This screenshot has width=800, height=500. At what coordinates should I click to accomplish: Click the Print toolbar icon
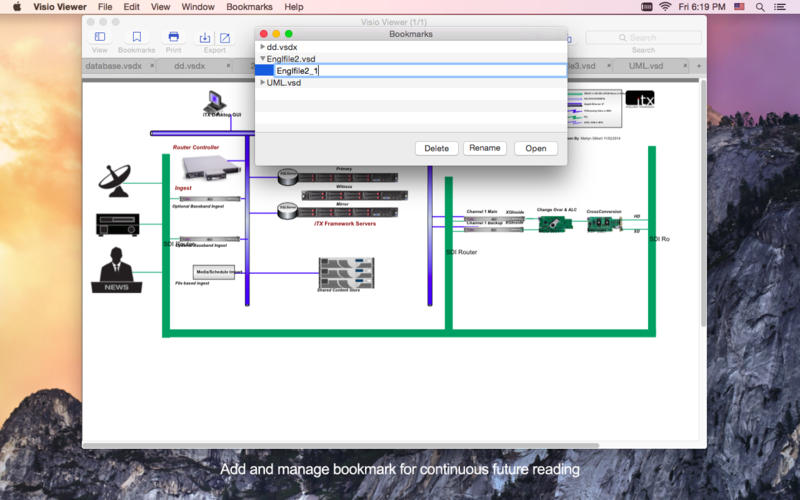click(173, 37)
